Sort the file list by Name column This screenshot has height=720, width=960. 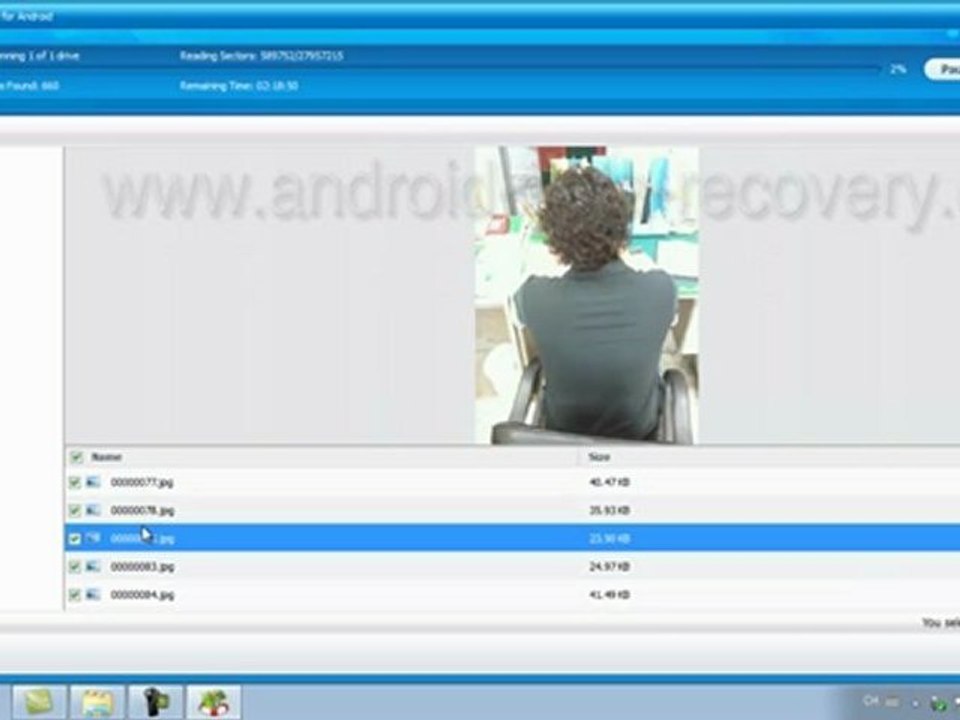[107, 457]
